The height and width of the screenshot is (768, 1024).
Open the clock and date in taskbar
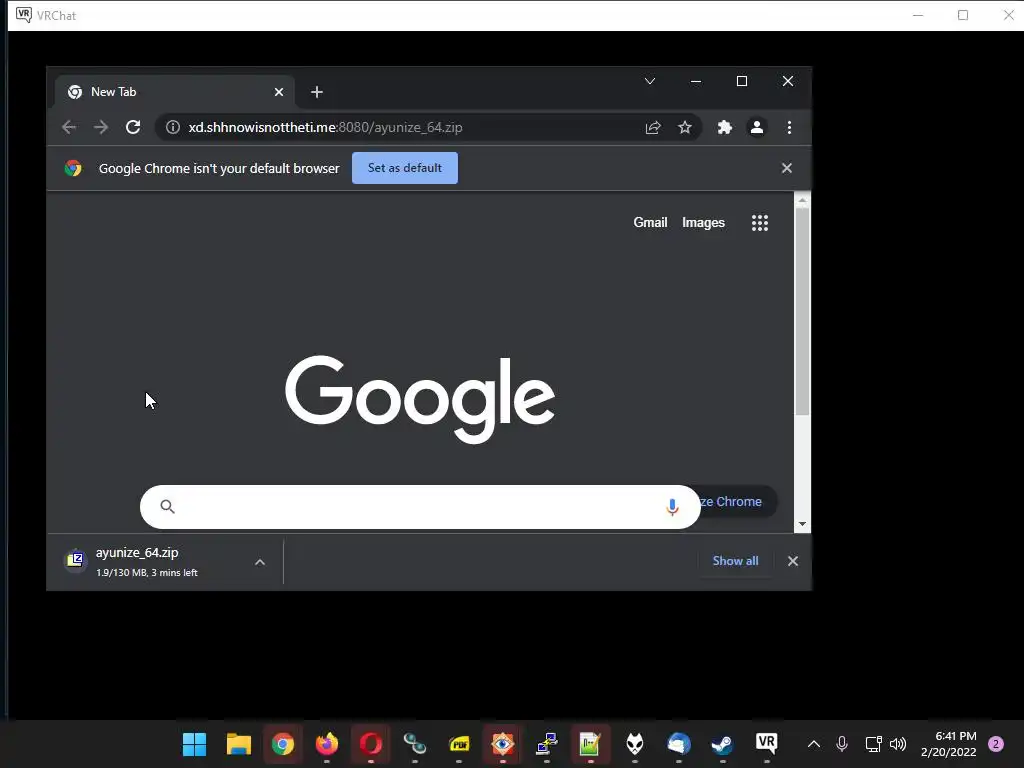coord(948,744)
